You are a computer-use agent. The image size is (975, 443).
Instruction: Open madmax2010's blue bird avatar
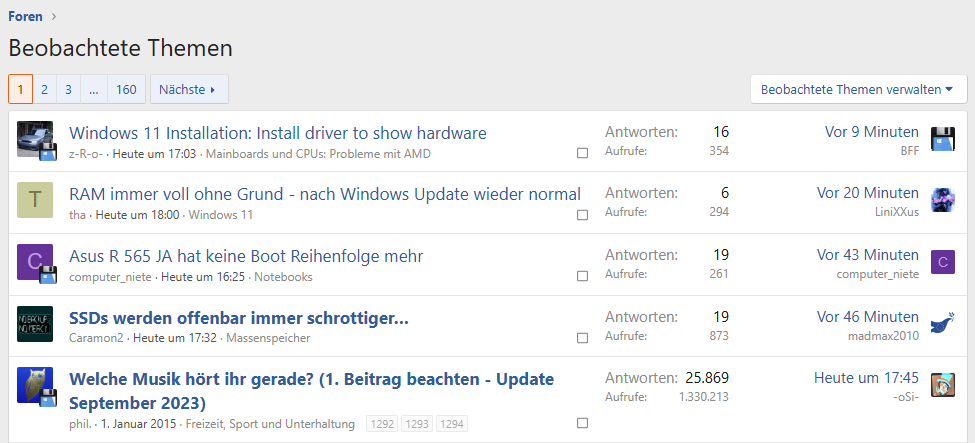(943, 324)
